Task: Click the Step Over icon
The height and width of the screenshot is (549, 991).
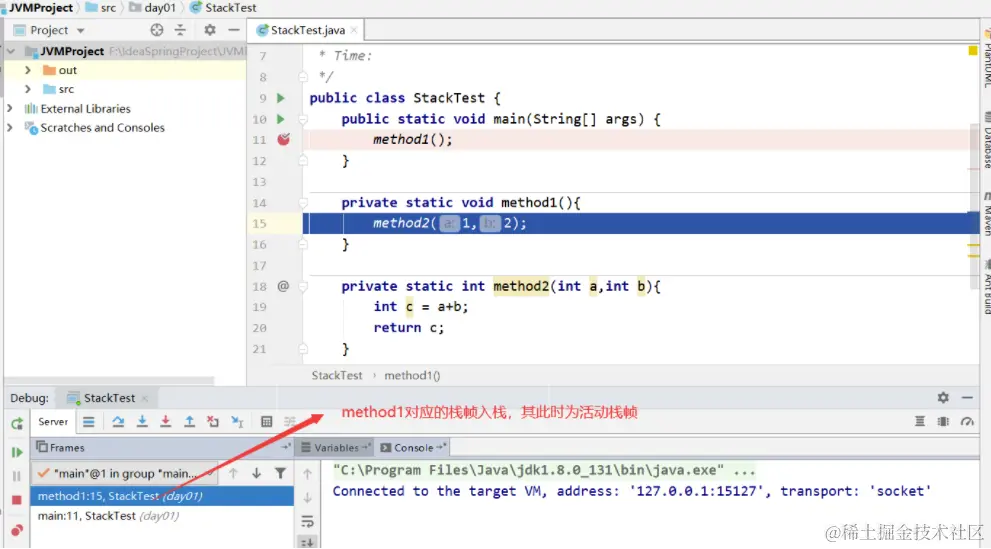Action: [x=118, y=421]
